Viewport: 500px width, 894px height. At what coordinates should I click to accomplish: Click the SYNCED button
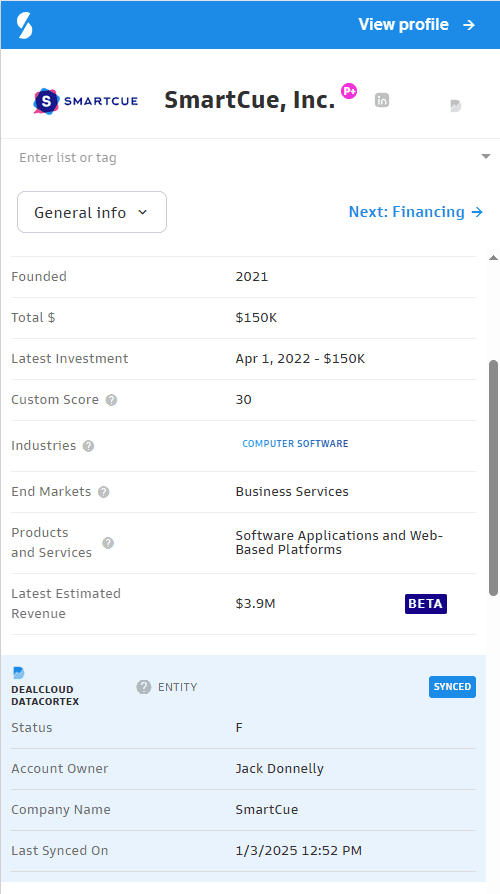coord(452,687)
